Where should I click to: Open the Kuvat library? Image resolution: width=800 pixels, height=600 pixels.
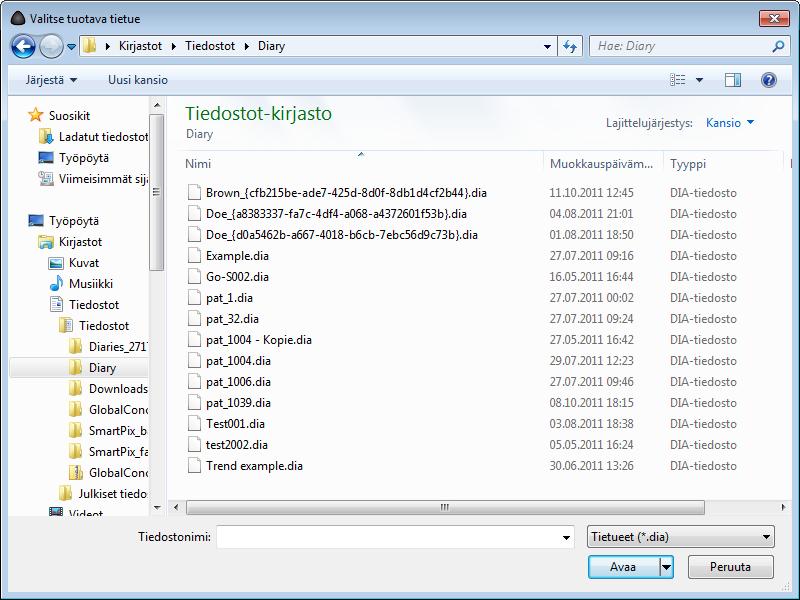click(84, 263)
